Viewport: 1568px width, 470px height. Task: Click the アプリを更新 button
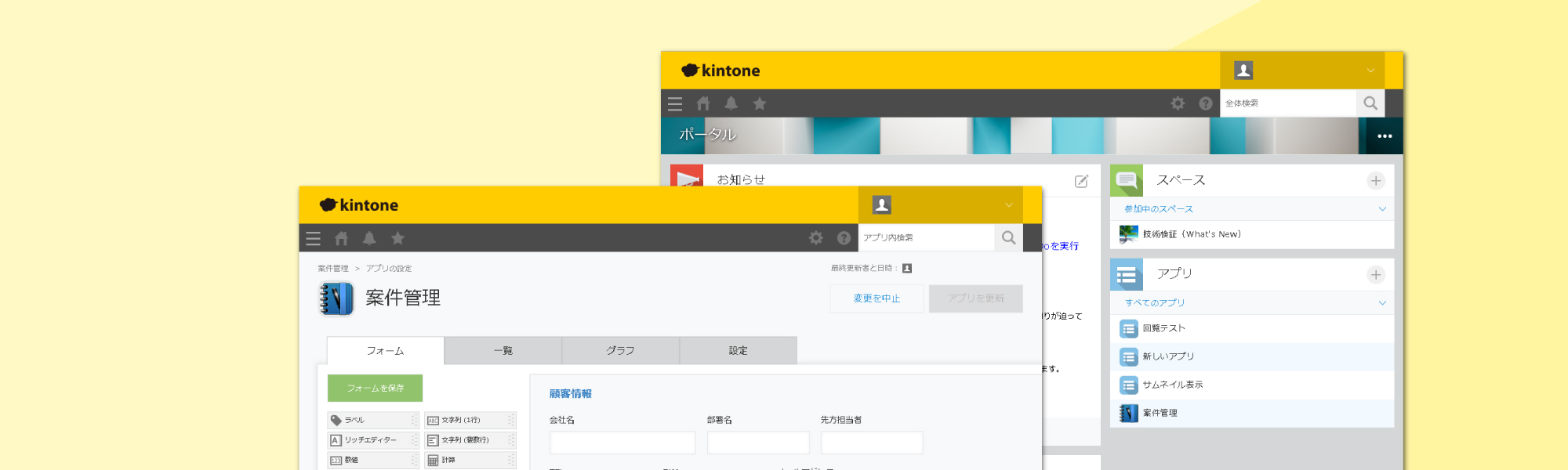(x=976, y=298)
